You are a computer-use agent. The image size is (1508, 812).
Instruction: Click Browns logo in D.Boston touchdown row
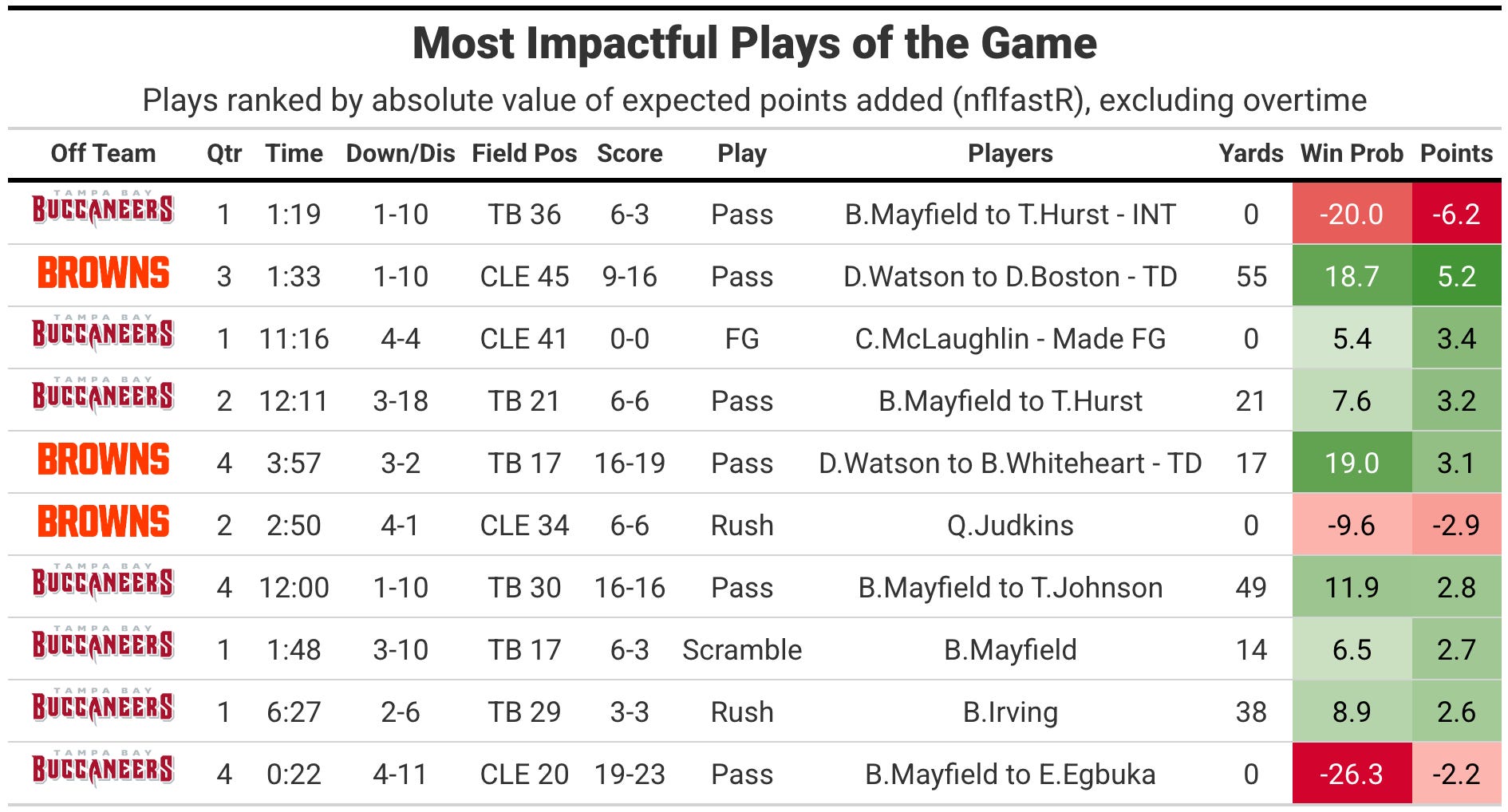[103, 273]
